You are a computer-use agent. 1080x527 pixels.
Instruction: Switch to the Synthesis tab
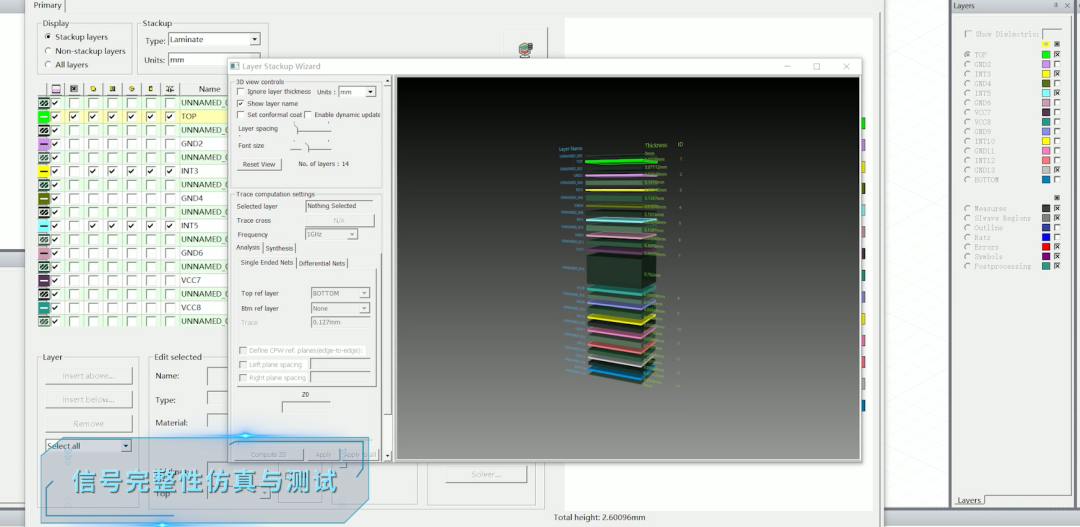click(279, 248)
